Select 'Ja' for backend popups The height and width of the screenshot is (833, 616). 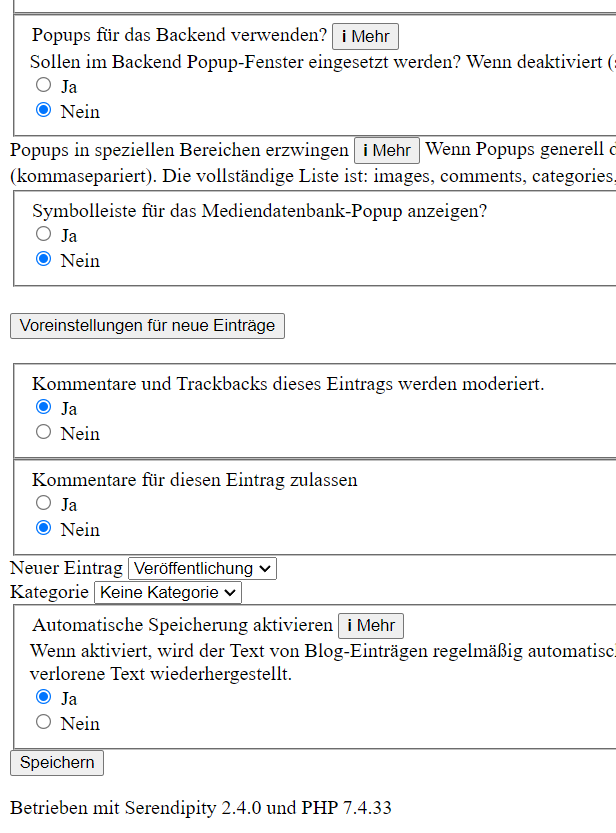44,86
